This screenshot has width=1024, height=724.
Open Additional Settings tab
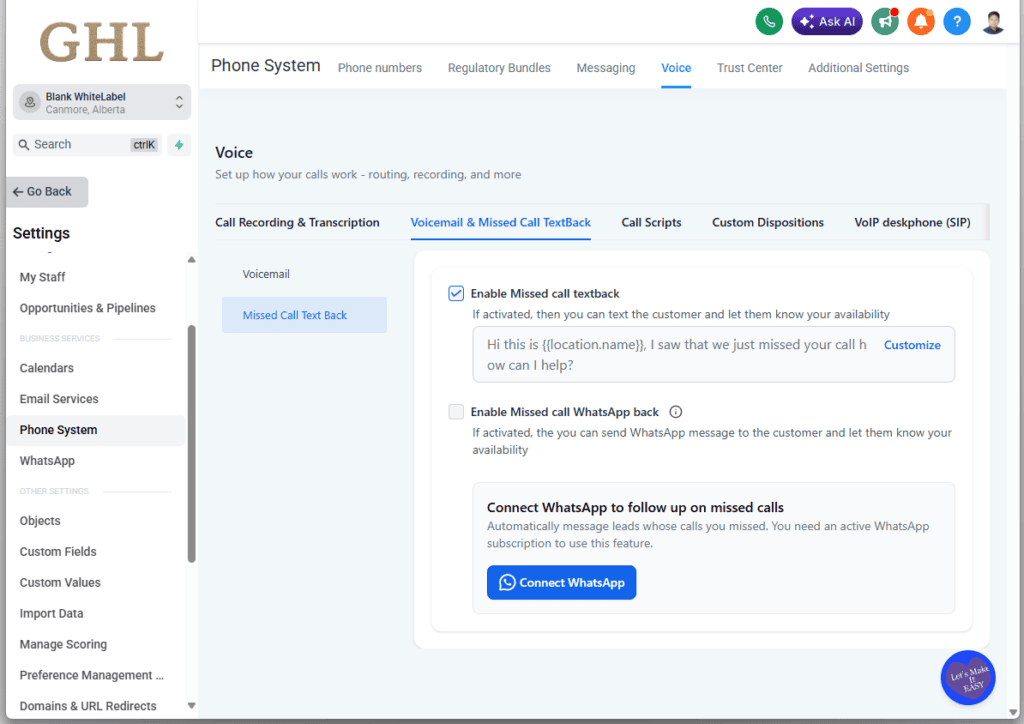pos(858,68)
